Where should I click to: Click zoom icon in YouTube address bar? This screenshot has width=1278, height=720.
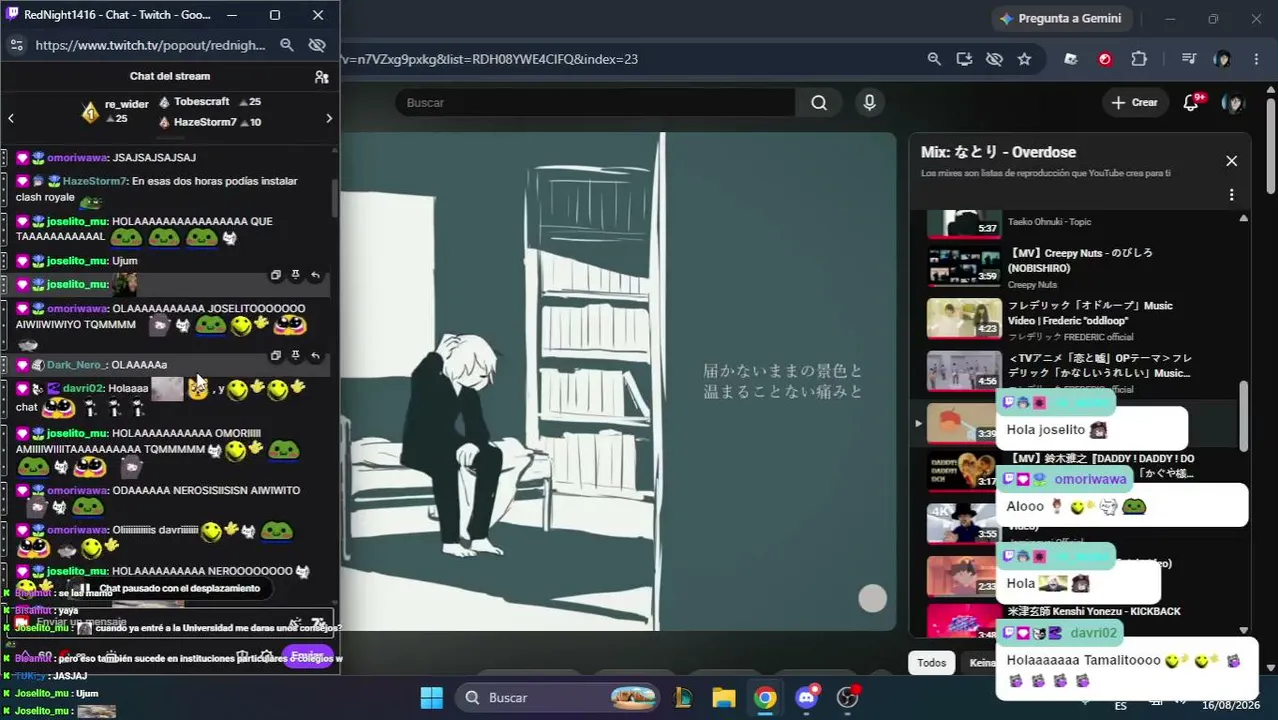(934, 59)
